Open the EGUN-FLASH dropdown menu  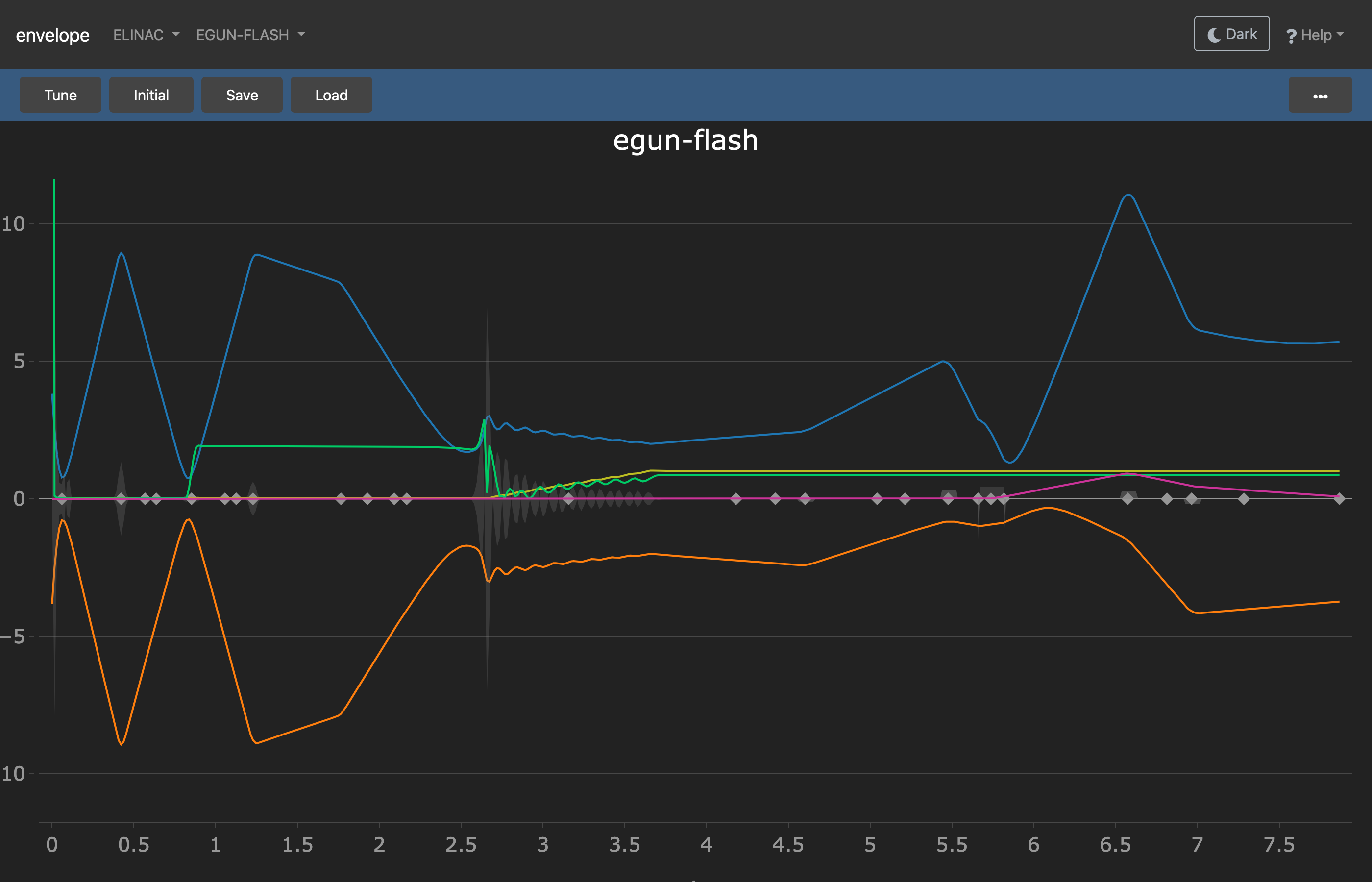click(x=251, y=35)
